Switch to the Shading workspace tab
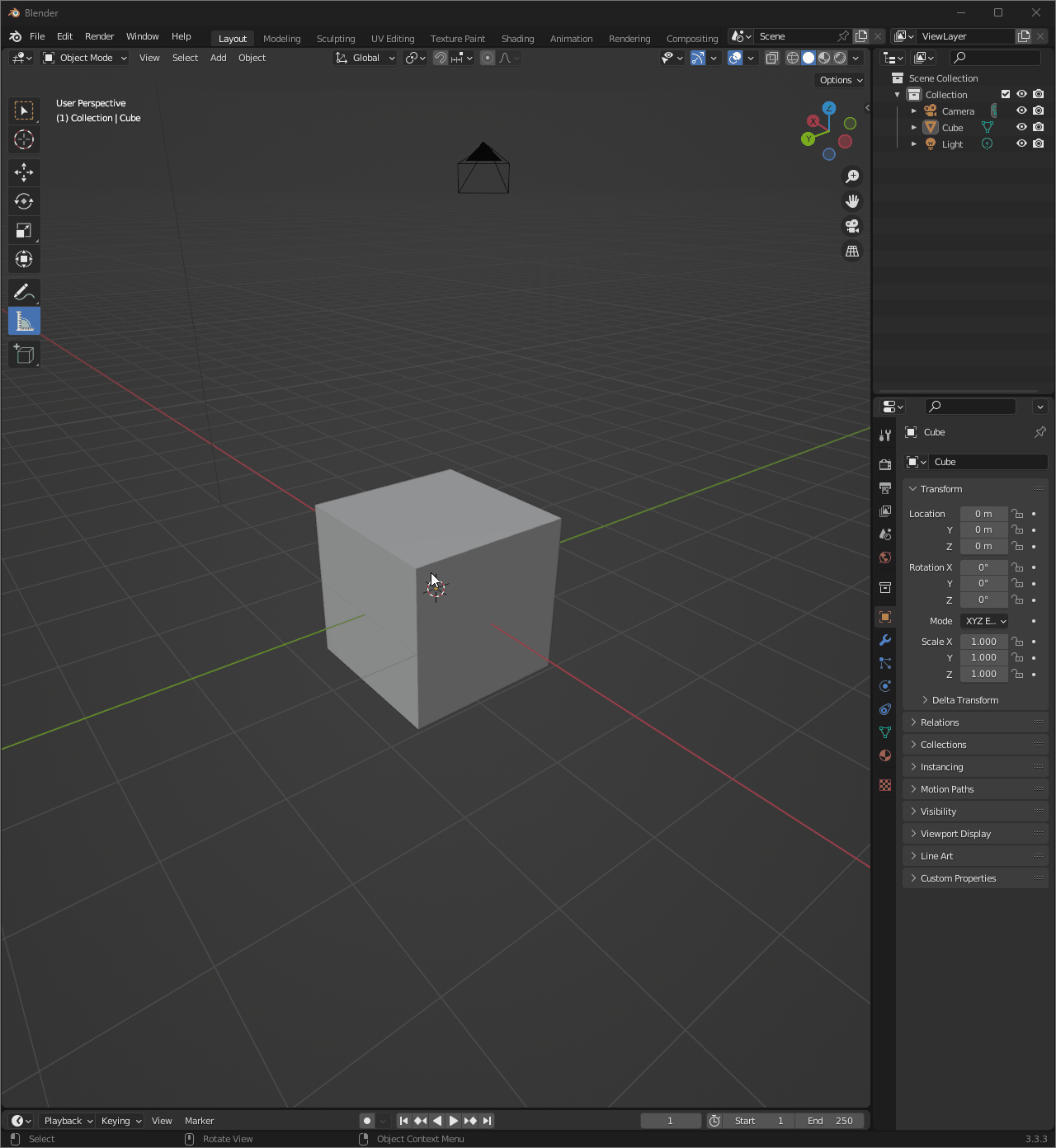This screenshot has height=1148, width=1056. point(517,38)
